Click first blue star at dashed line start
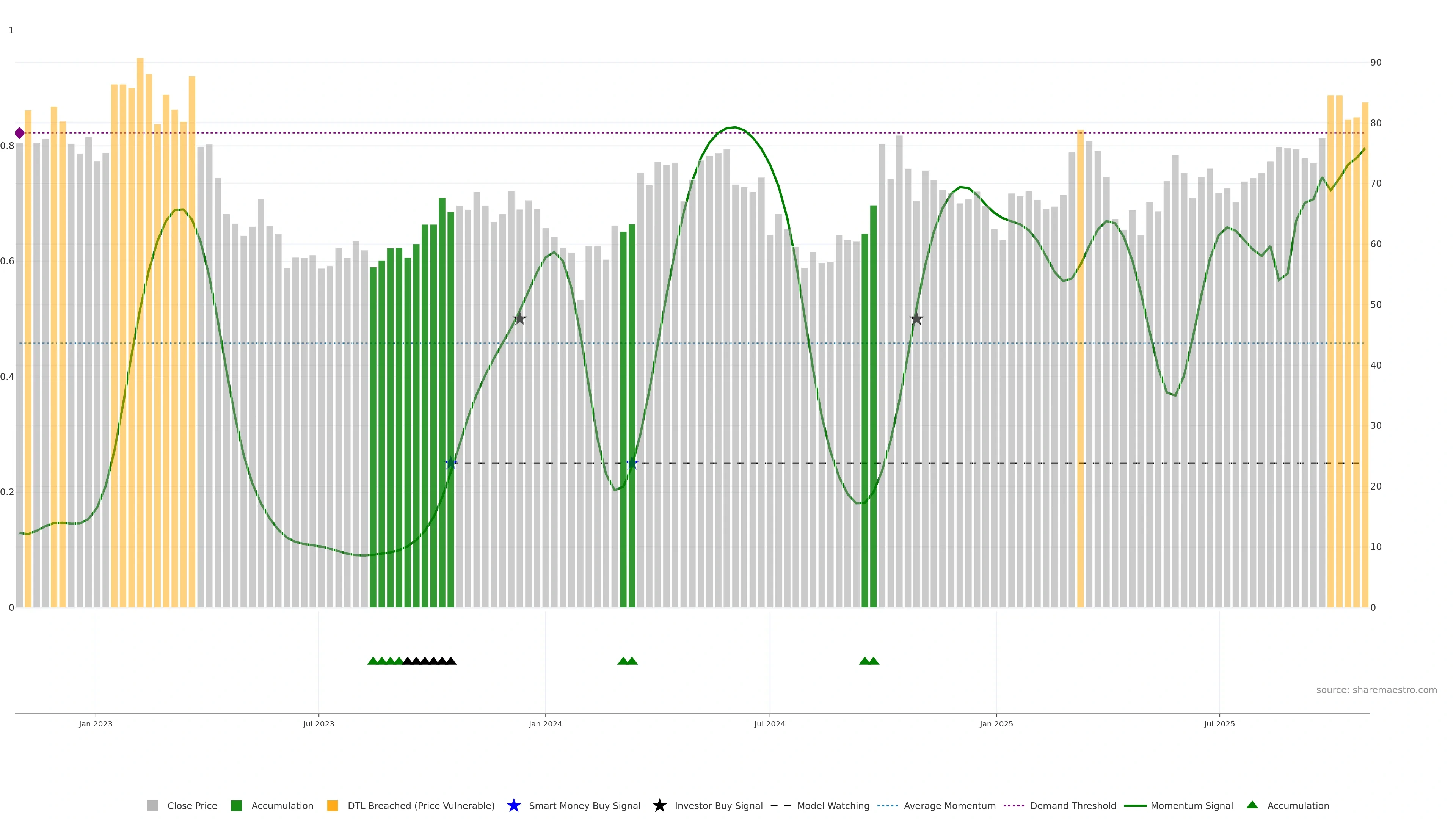This screenshot has height=819, width=1456. tap(450, 463)
